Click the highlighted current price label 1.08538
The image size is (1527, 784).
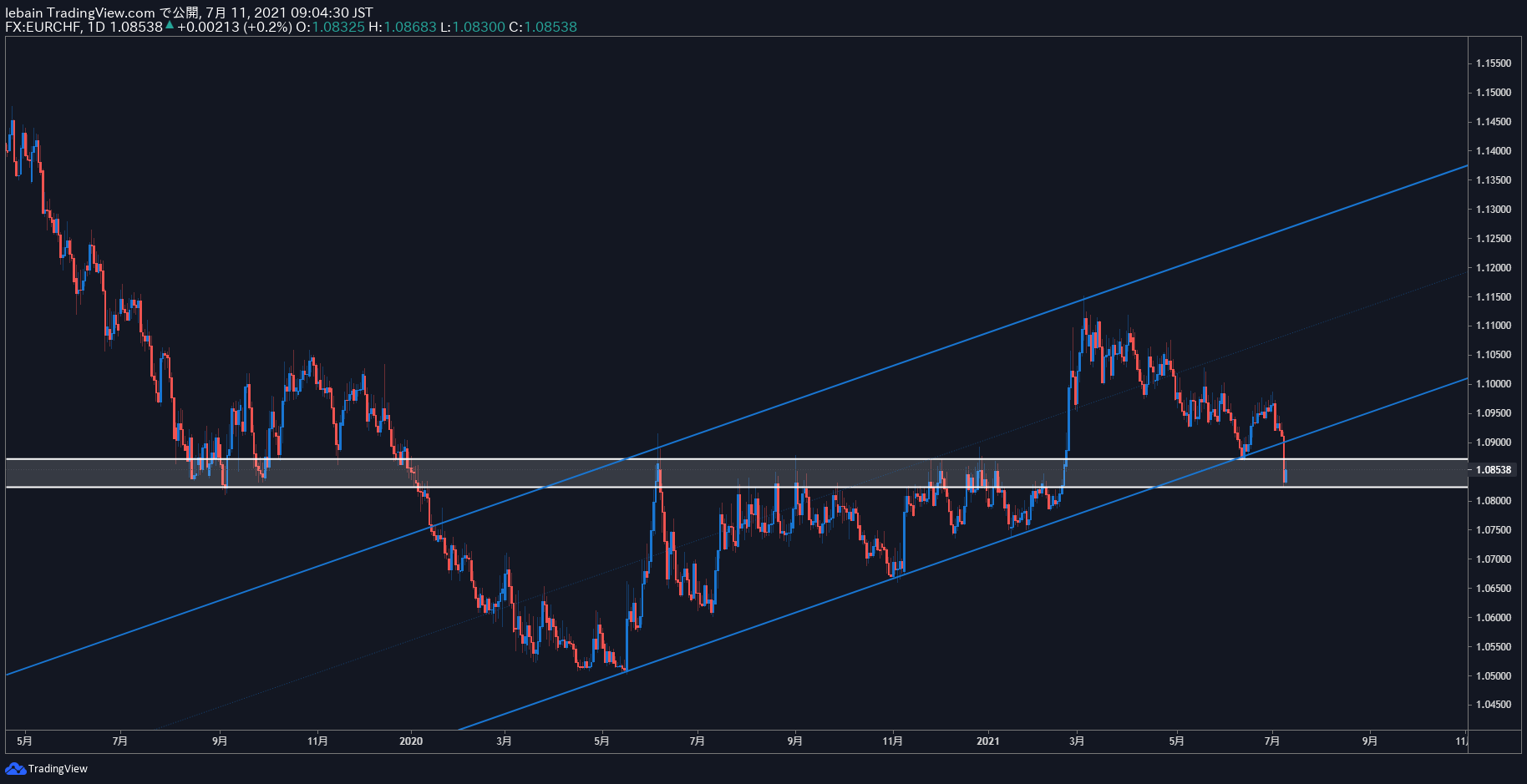1494,470
